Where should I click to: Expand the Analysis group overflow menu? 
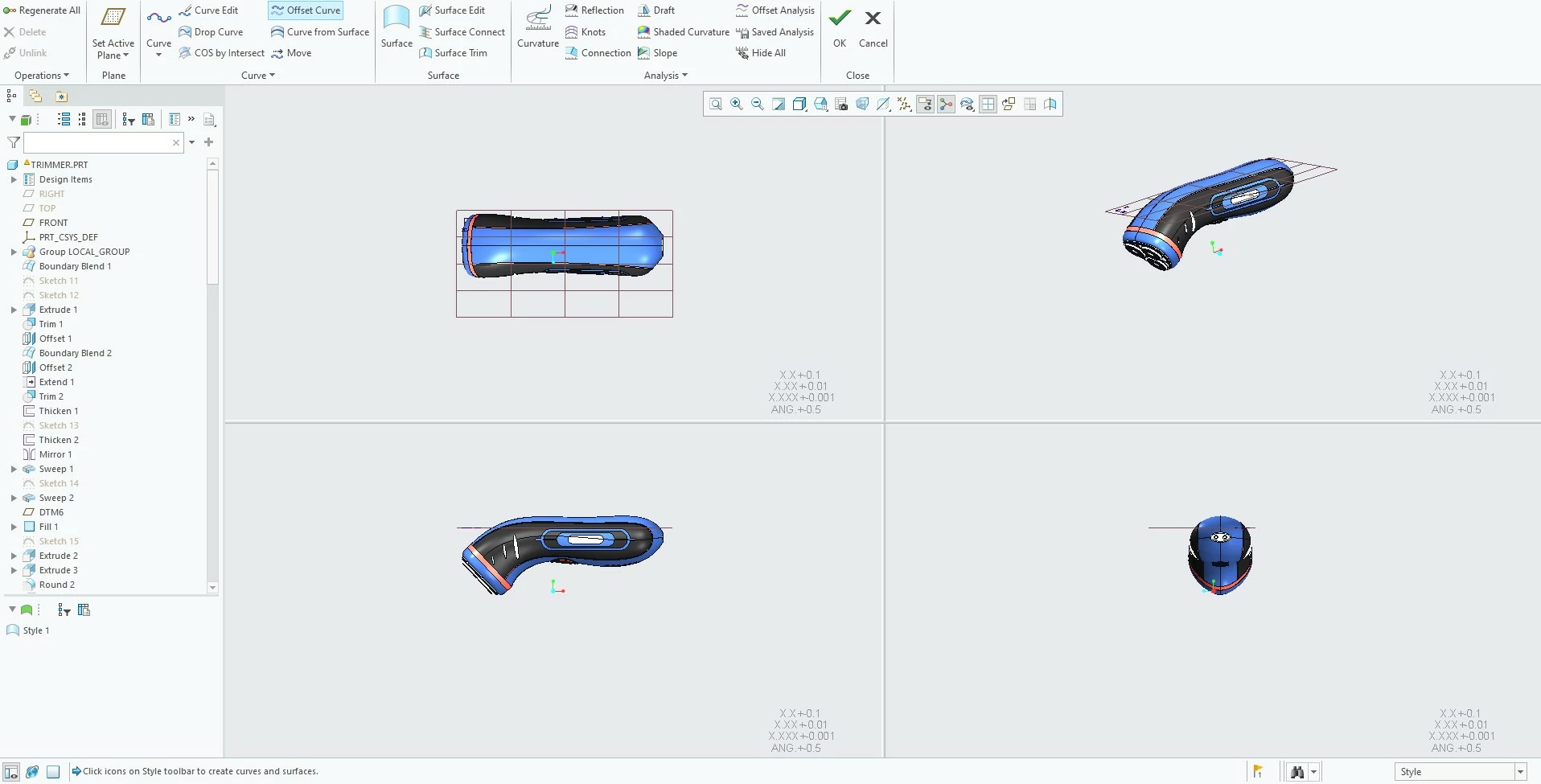point(666,76)
